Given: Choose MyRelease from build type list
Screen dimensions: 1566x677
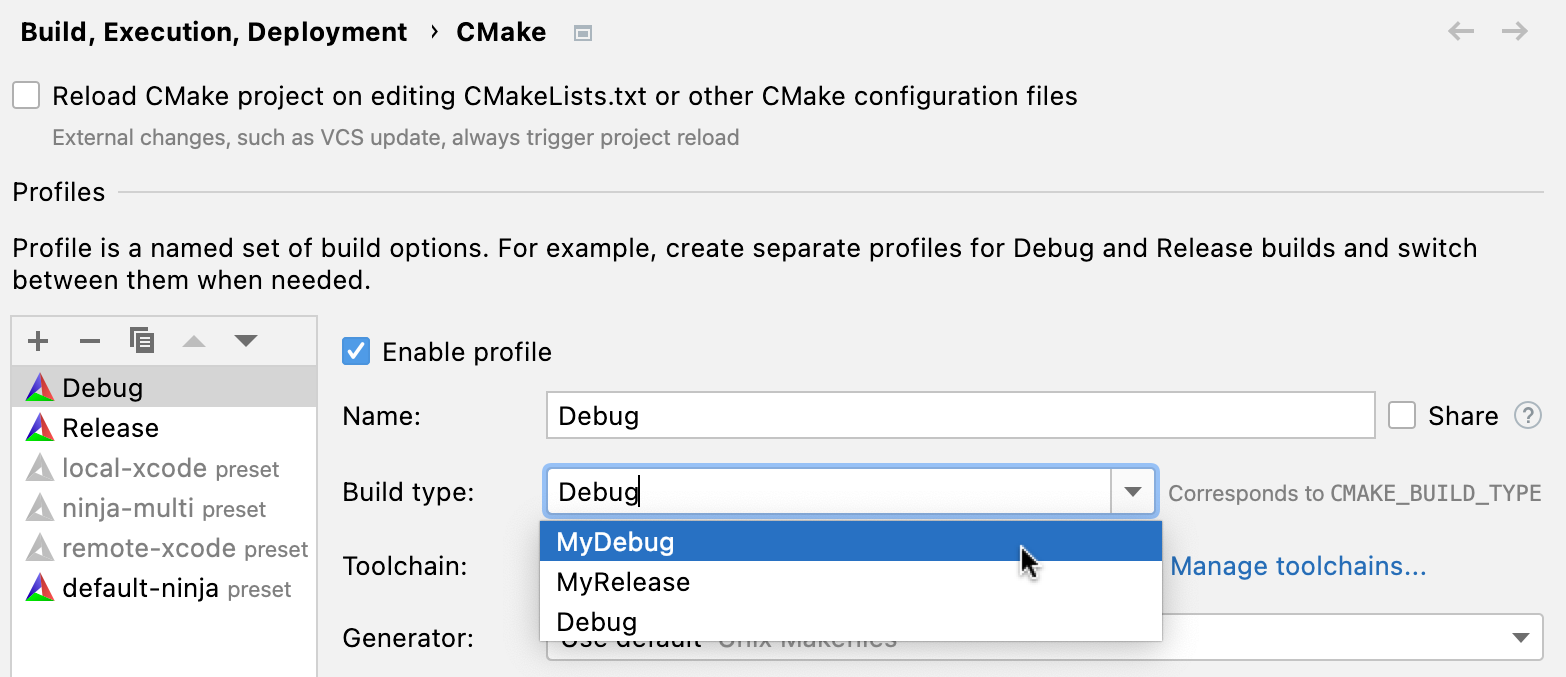Looking at the screenshot, I should tap(623, 582).
